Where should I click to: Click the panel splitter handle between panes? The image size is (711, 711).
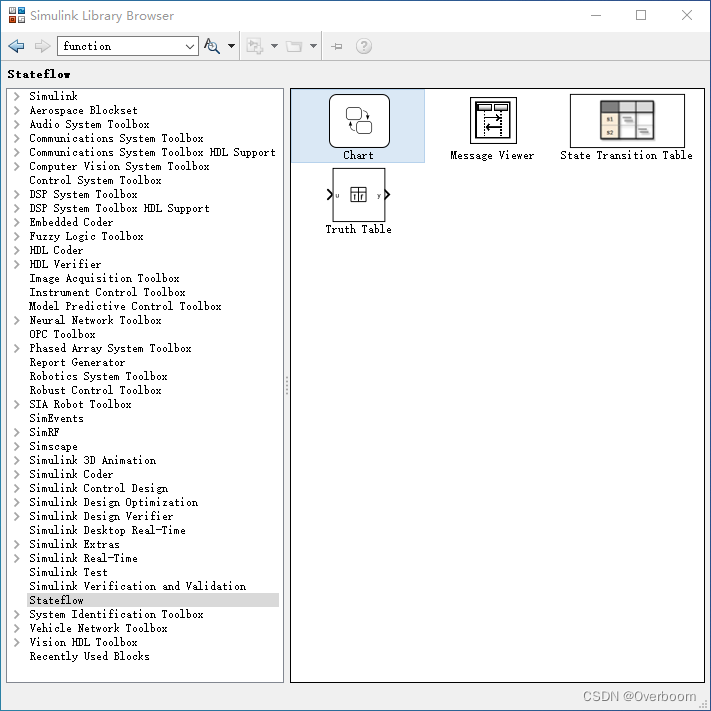click(287, 385)
